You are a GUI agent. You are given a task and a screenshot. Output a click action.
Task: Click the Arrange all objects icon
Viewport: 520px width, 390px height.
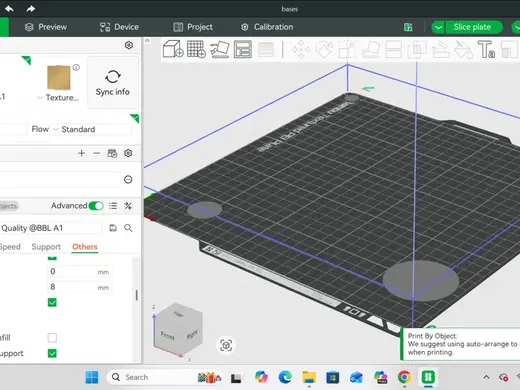tap(243, 49)
